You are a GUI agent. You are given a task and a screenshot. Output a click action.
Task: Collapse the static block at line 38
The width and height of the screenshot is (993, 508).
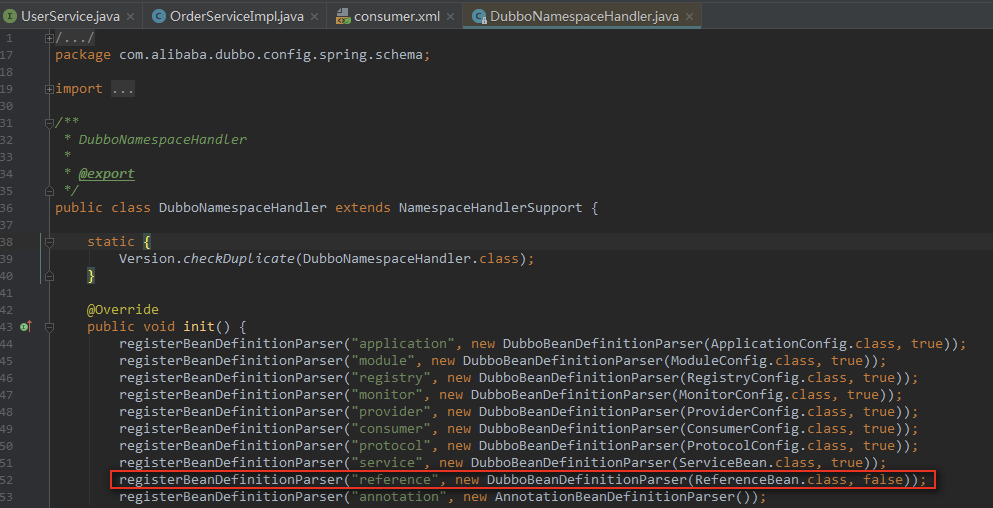[49, 242]
